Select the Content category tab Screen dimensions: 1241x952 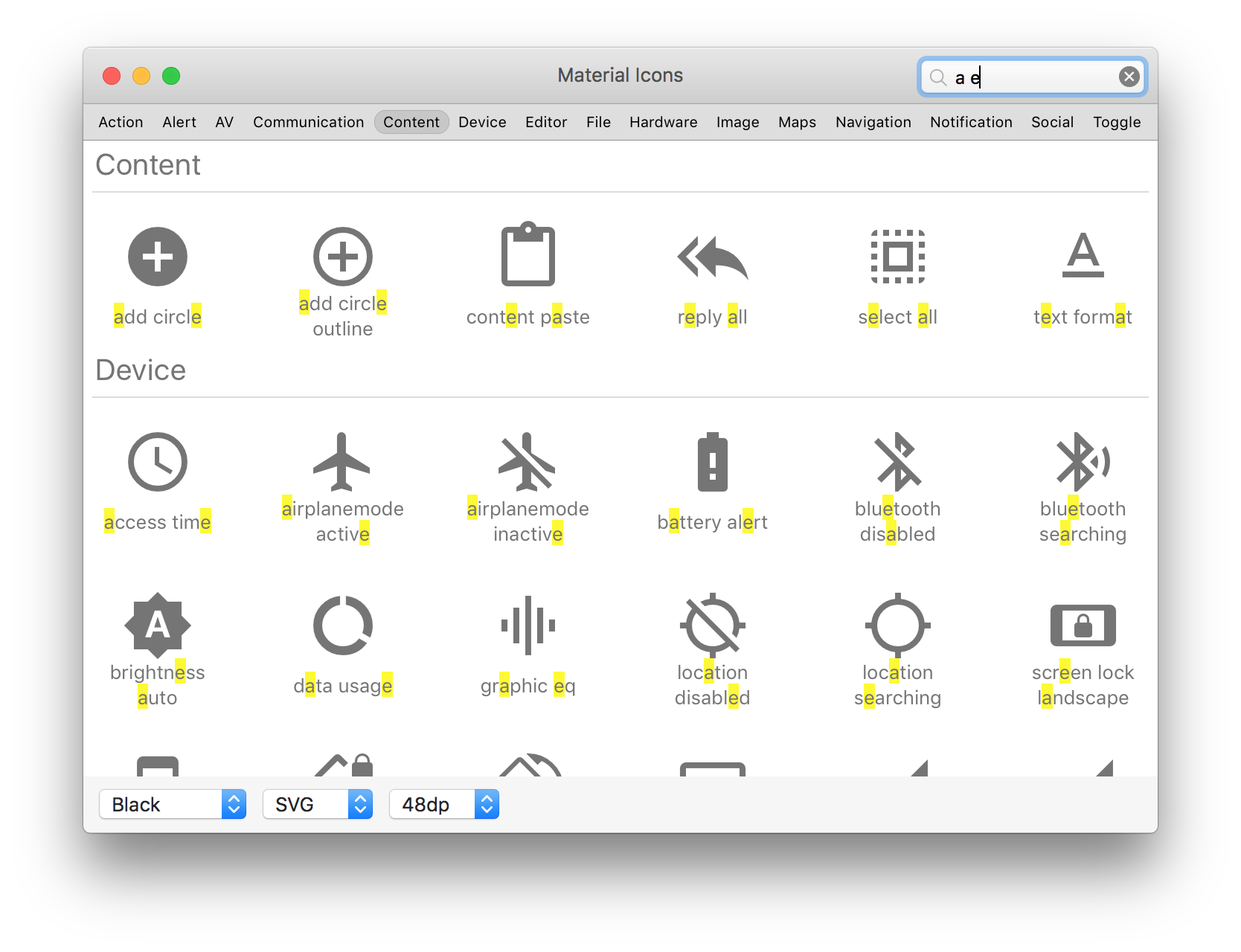point(411,122)
